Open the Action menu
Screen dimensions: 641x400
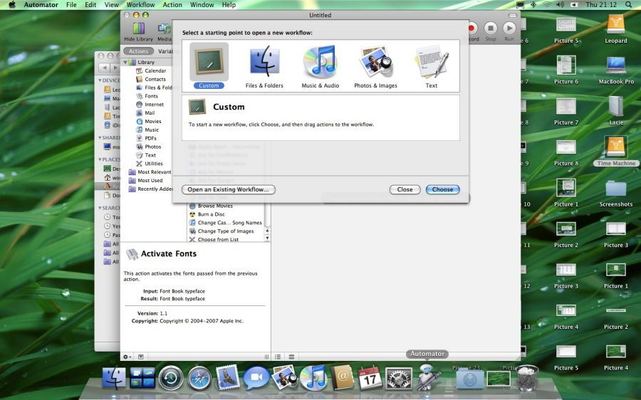coord(173,5)
